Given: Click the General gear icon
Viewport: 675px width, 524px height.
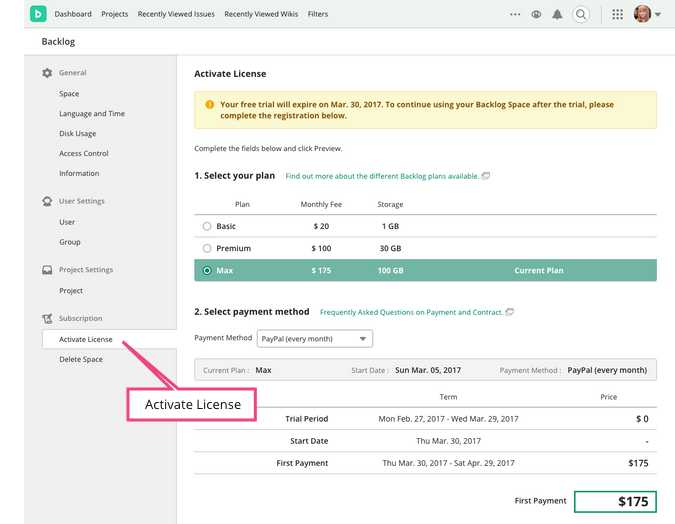Looking at the screenshot, I should 47,73.
